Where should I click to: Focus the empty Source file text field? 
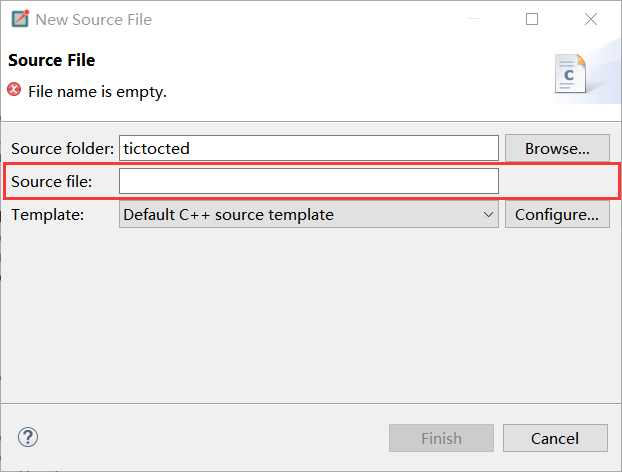coord(309,181)
